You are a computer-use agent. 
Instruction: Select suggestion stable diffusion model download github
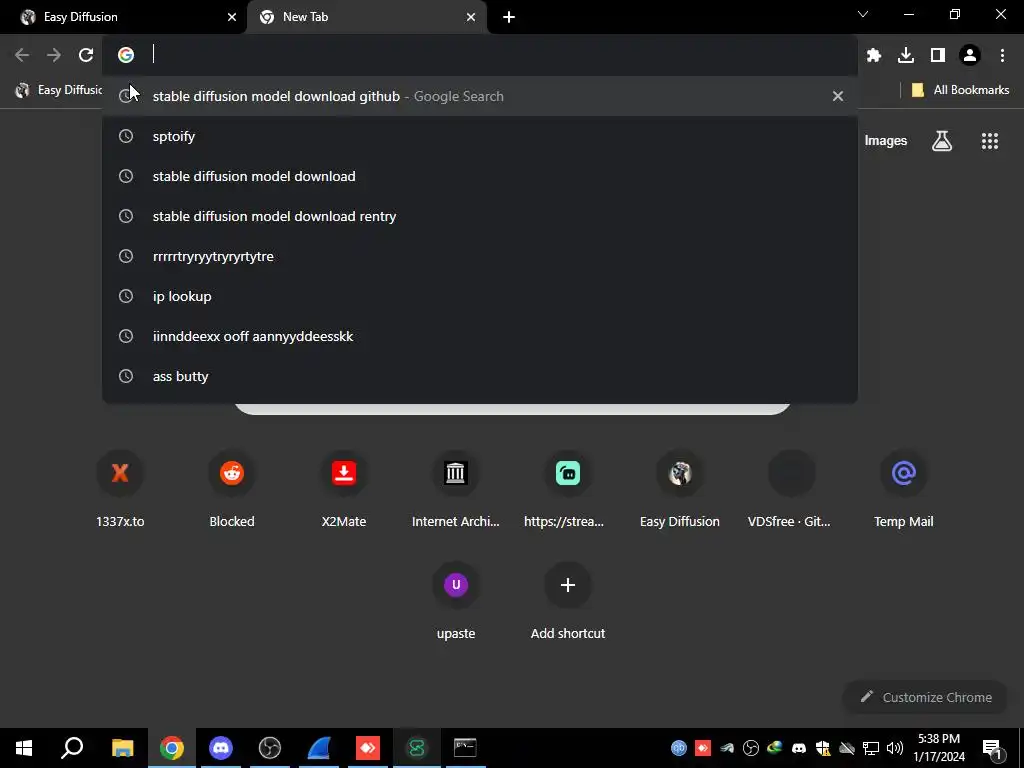click(x=480, y=96)
